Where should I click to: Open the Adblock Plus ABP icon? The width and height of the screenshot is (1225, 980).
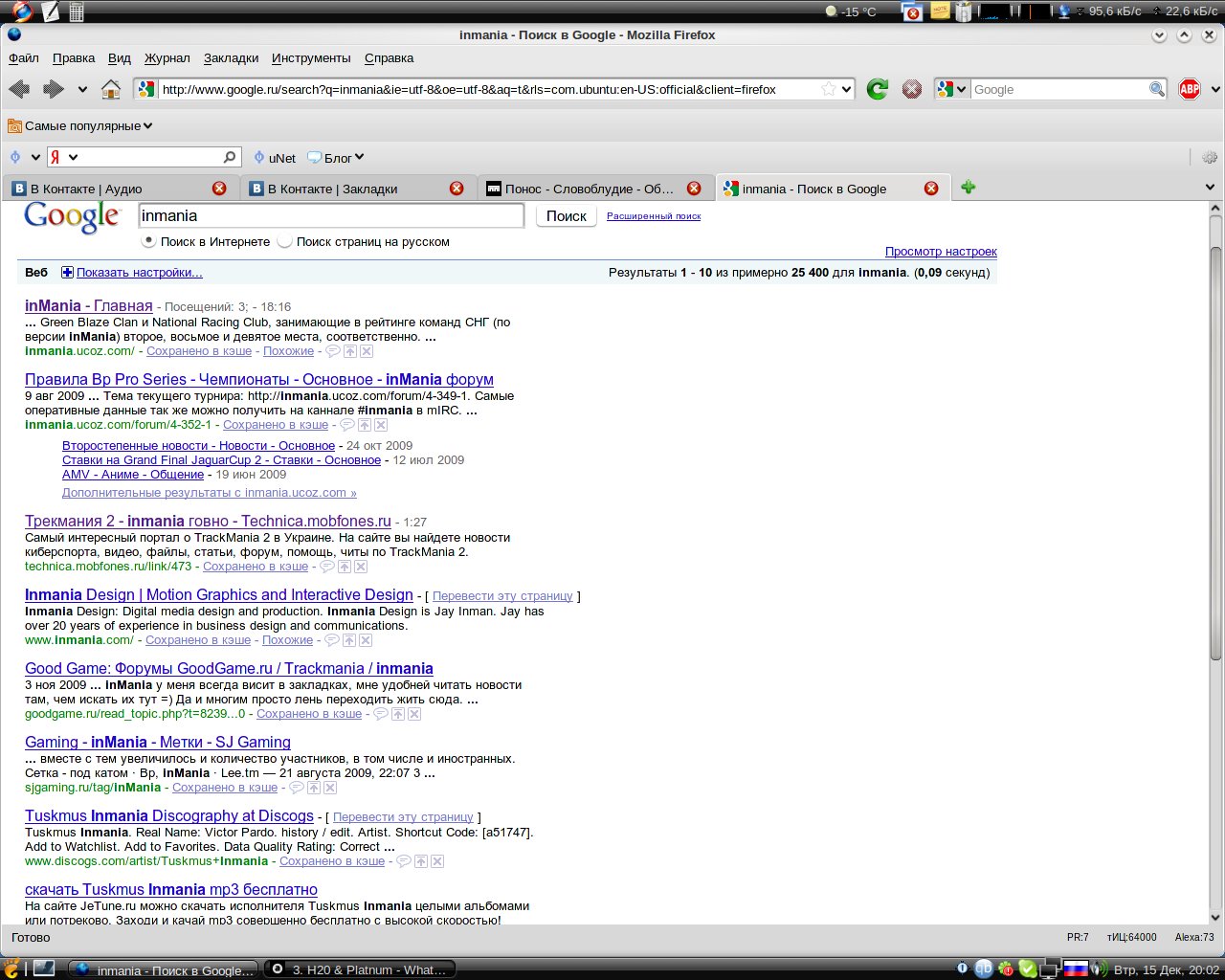(1190, 89)
